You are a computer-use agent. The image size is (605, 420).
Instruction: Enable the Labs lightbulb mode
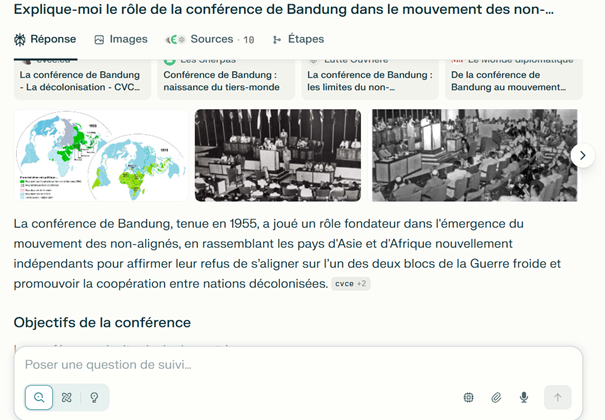(x=95, y=397)
